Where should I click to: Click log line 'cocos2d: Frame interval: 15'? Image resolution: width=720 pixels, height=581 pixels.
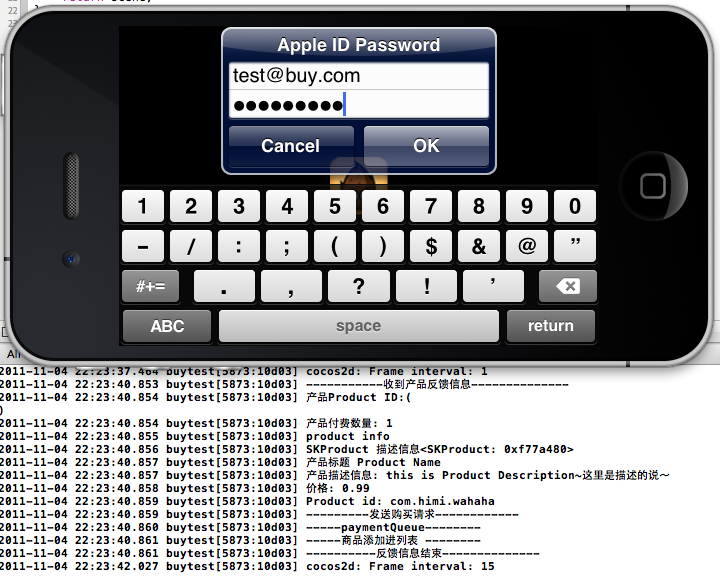[400, 566]
